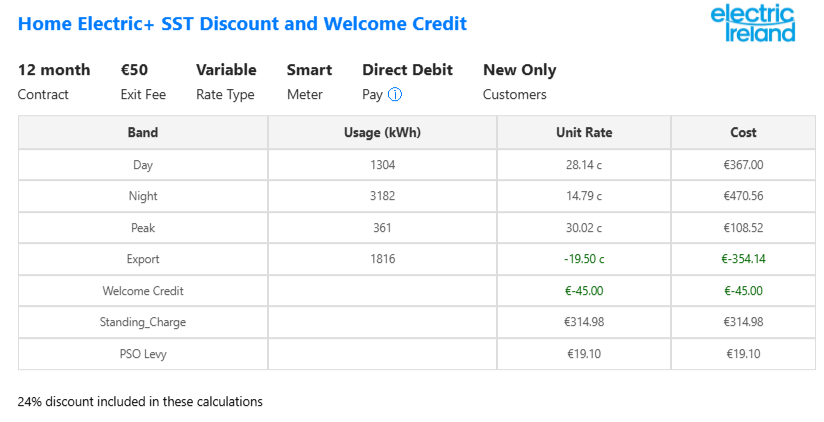The image size is (824, 422).
Task: Select the €50 Exit Fee text
Action: click(143, 82)
